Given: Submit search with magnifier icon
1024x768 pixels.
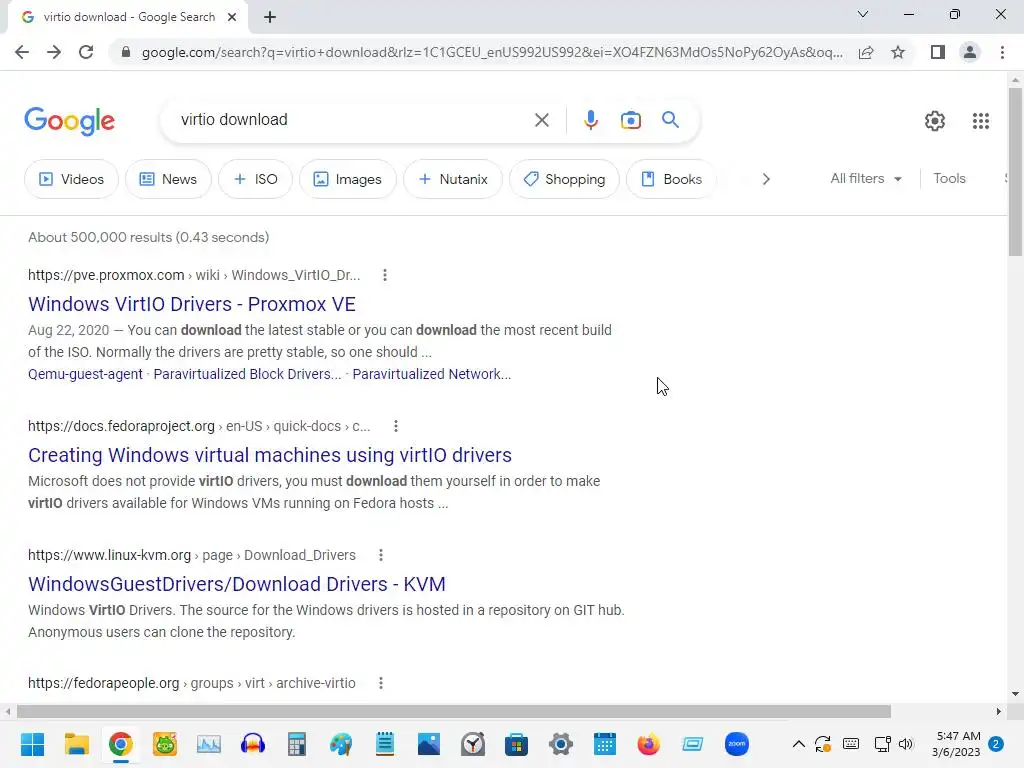Looking at the screenshot, I should click(670, 120).
